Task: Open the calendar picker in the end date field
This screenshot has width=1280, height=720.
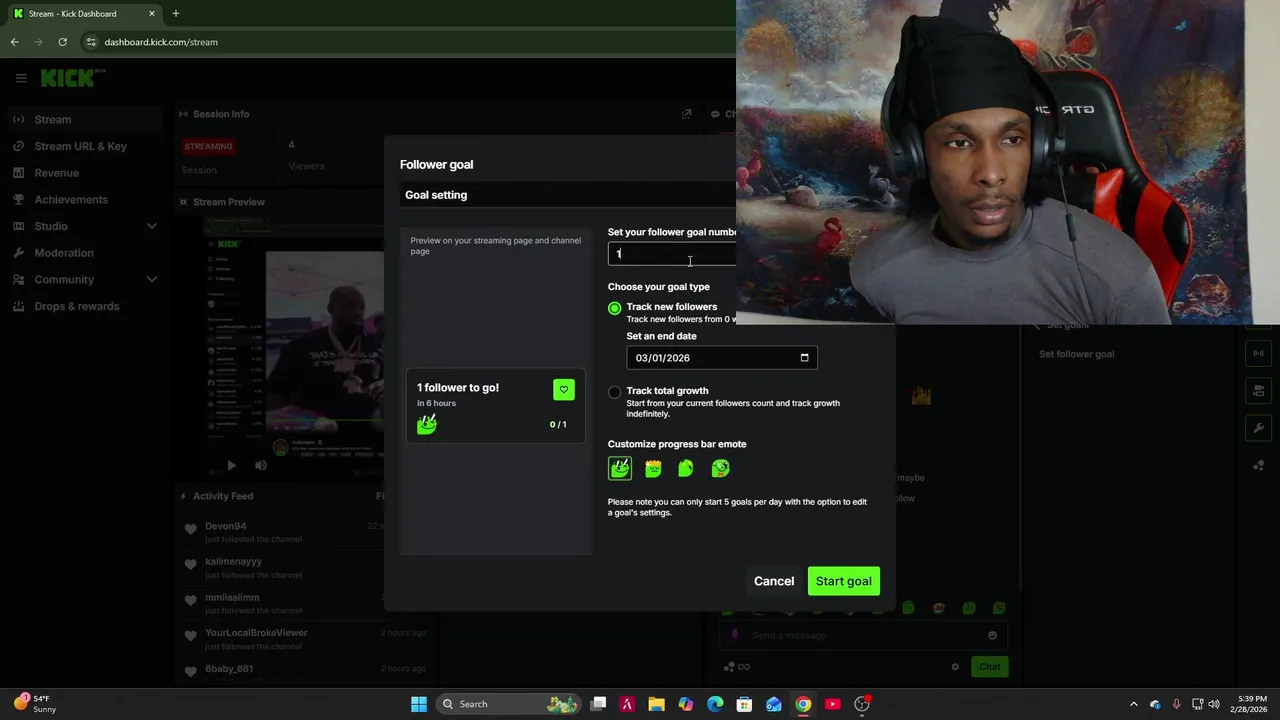Action: (x=804, y=358)
